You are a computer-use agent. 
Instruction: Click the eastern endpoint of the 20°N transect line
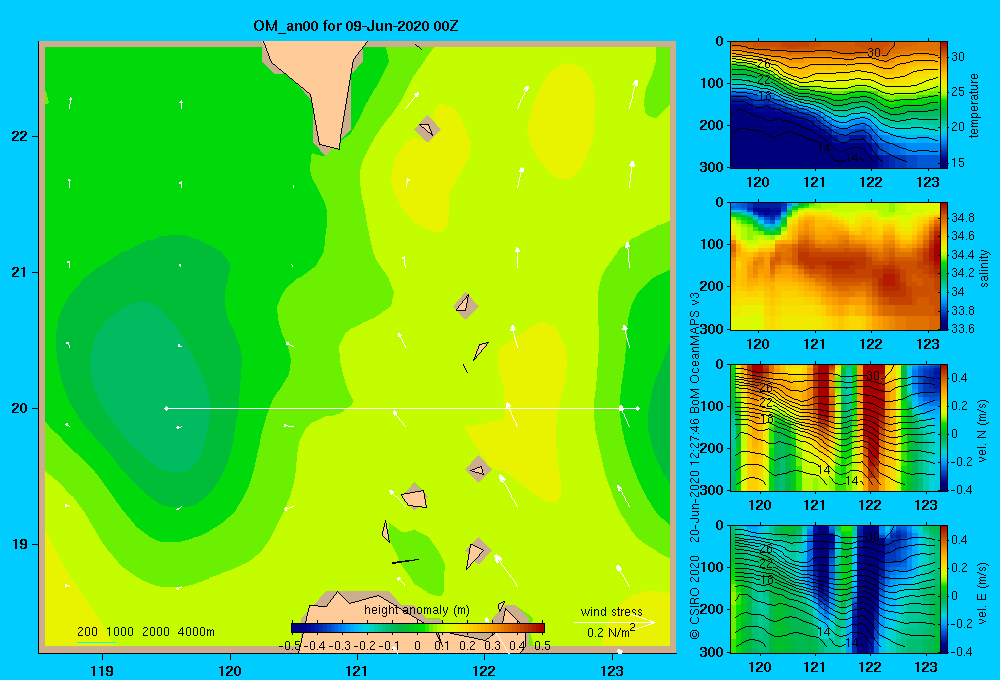637,408
